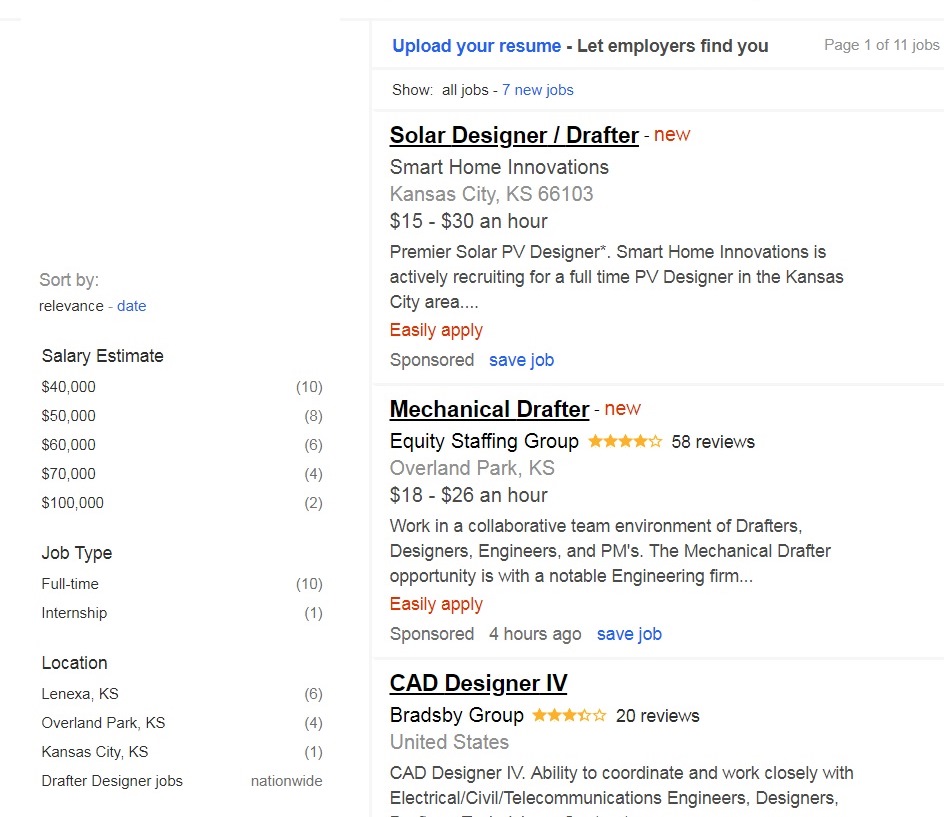The image size is (944, 817).
Task: Filter by $100,000 salary estimate
Action: coord(73,503)
